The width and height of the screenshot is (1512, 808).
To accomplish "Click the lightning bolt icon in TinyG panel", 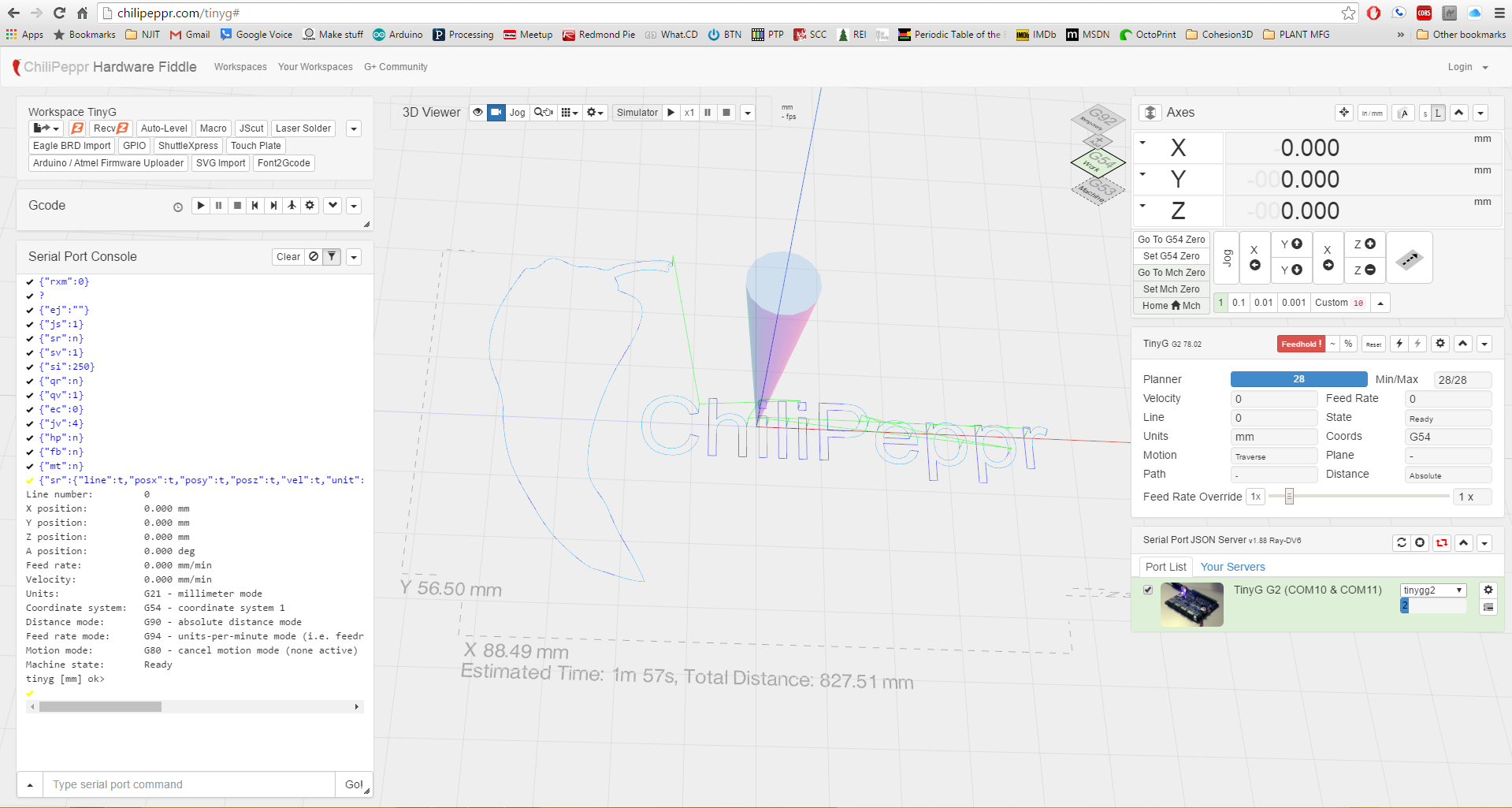I will click(x=1399, y=344).
